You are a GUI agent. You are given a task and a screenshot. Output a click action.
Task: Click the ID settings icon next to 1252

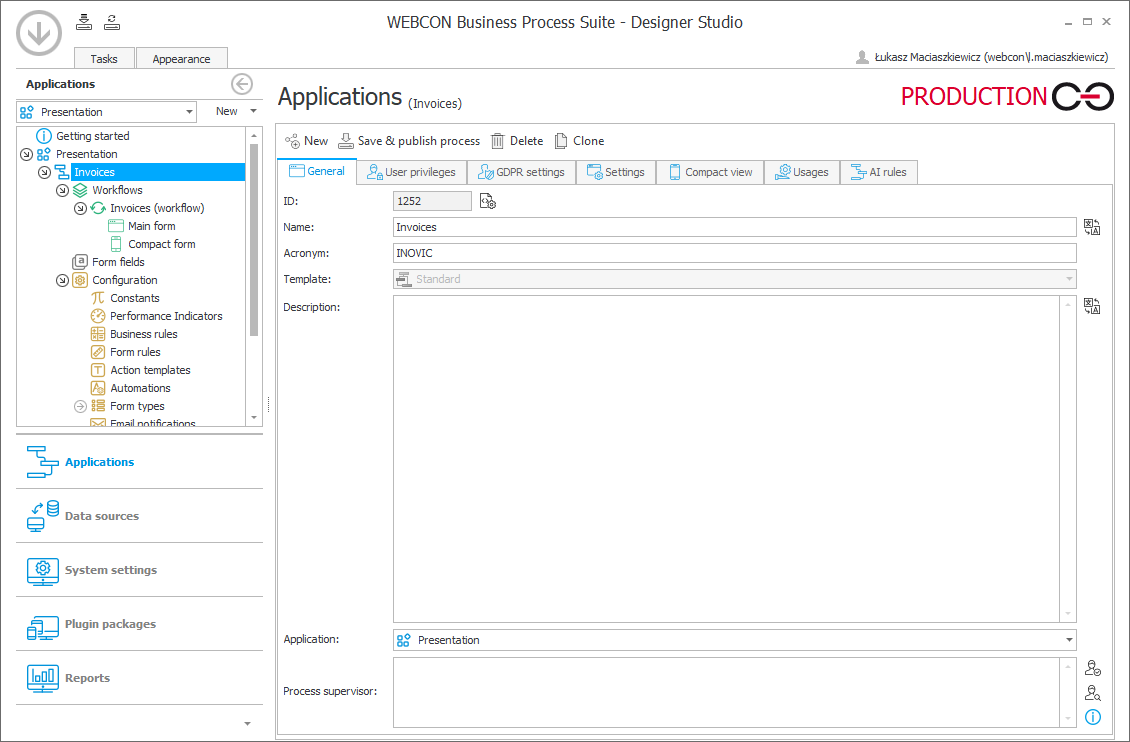pos(488,202)
